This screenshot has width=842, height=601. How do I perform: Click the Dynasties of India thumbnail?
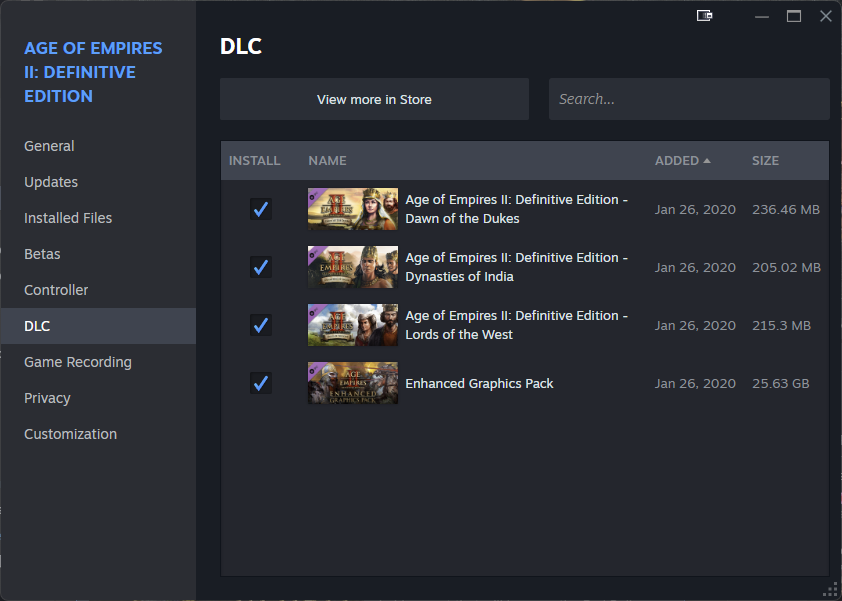point(353,267)
